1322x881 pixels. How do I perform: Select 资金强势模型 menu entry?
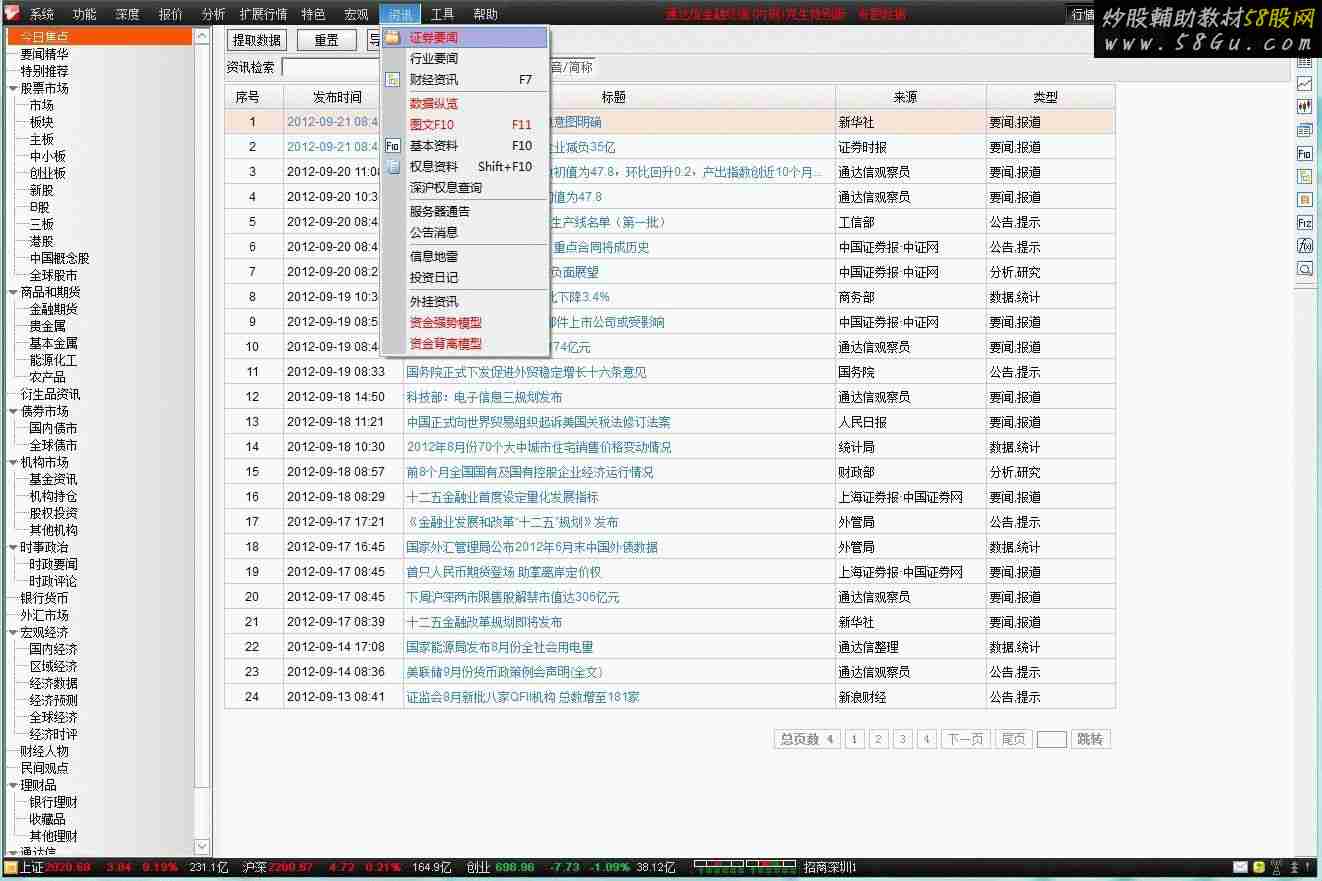[465, 322]
